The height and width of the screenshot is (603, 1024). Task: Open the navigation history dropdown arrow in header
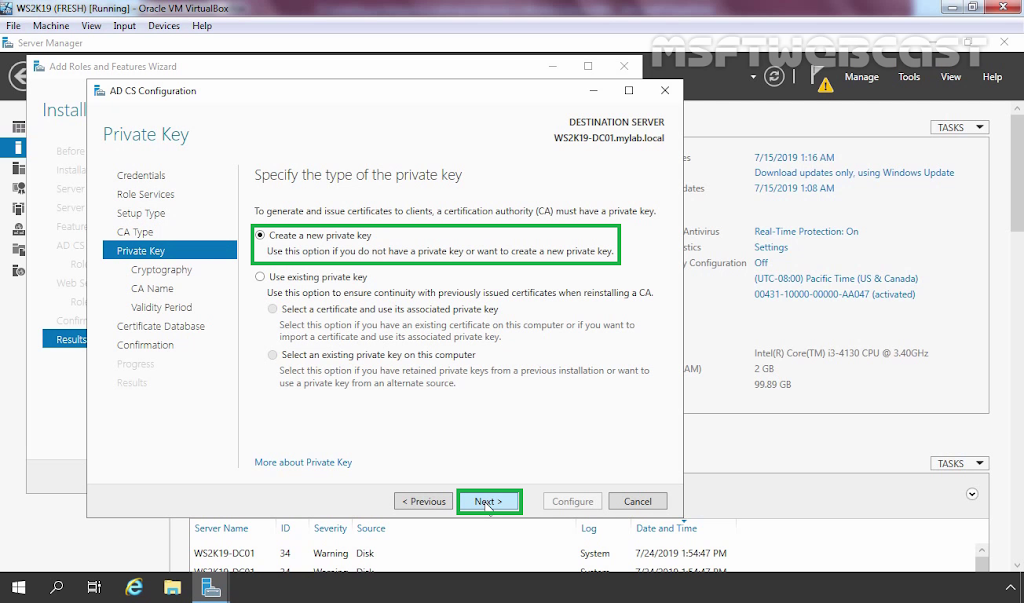pos(753,77)
